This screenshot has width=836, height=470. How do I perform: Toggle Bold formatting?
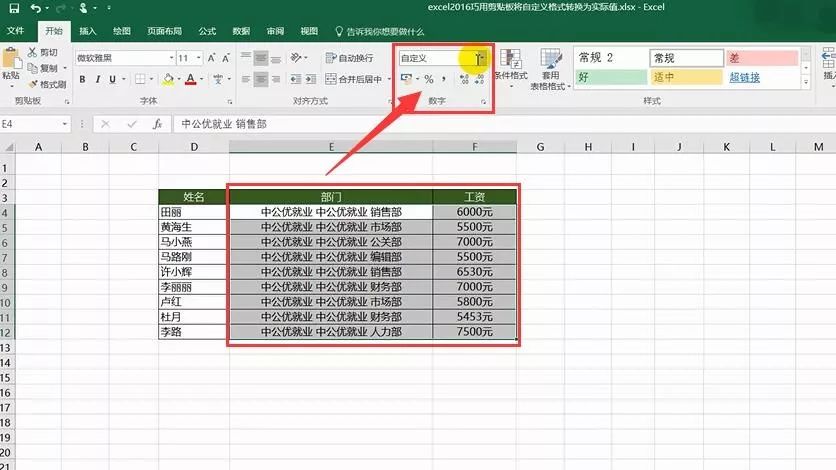[x=83, y=79]
